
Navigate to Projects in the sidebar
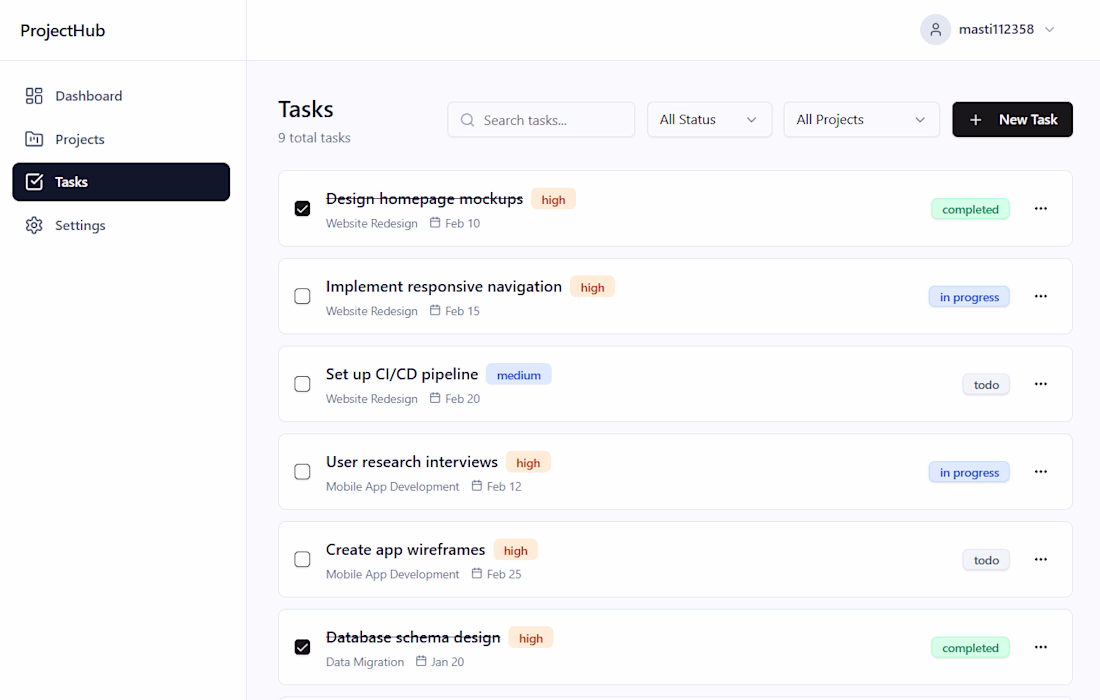coord(80,139)
